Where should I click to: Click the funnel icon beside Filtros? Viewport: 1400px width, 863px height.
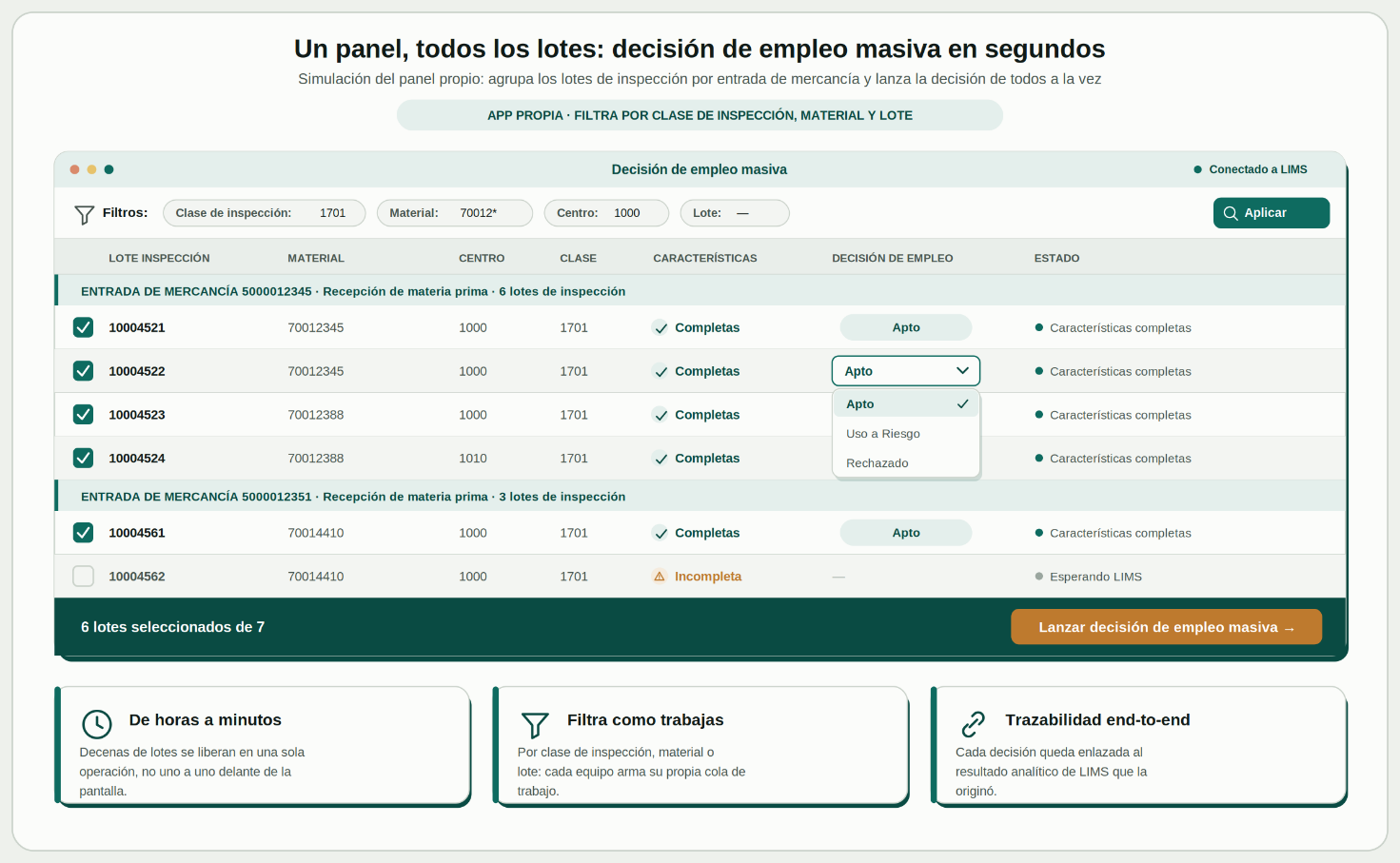(x=84, y=214)
